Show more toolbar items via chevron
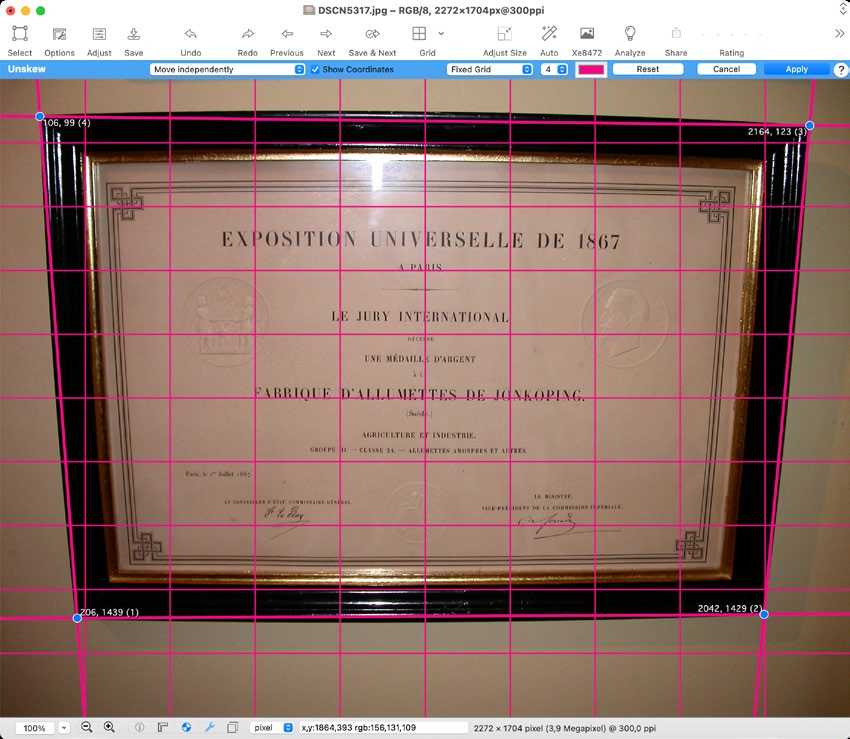Screen dimensions: 850x739 tap(839, 34)
